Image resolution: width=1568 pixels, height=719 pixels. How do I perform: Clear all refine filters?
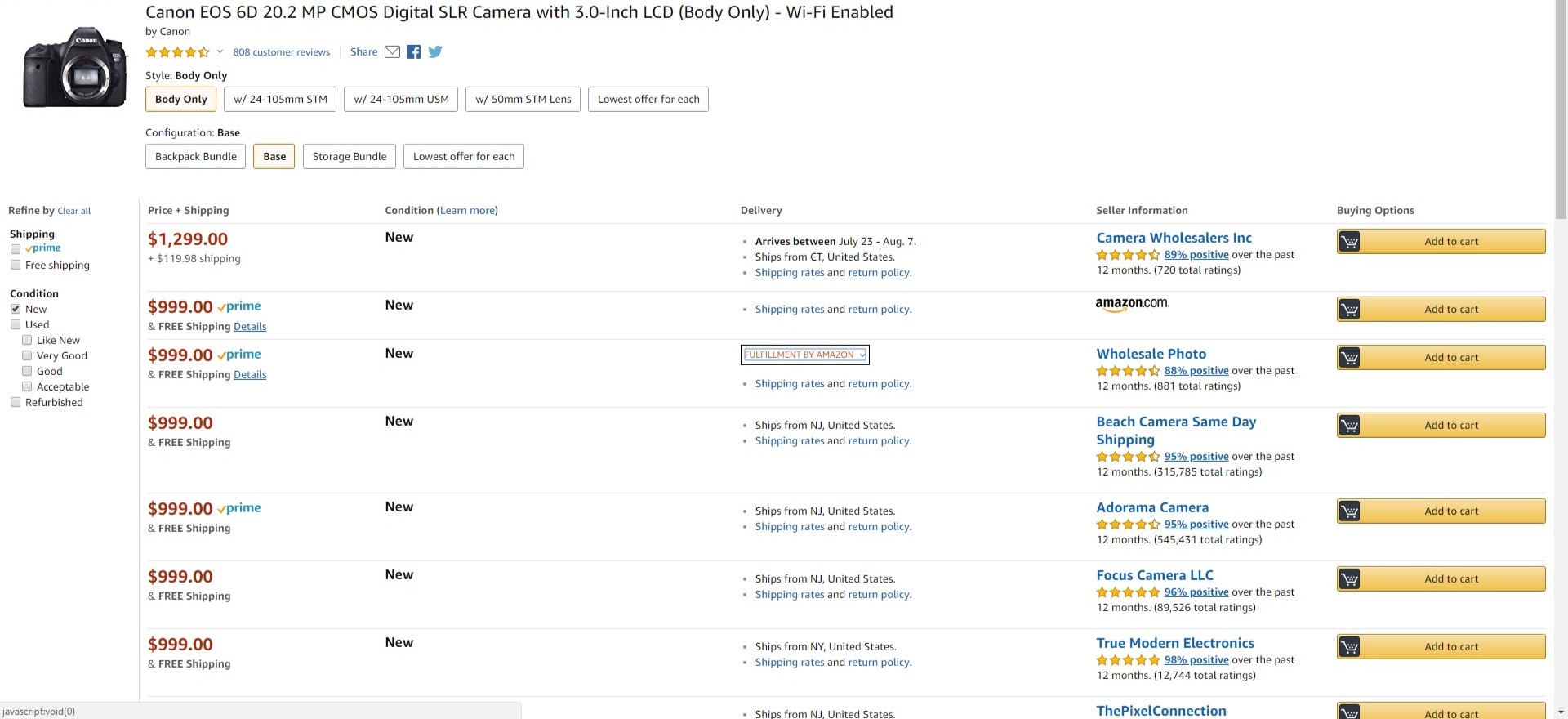point(74,211)
